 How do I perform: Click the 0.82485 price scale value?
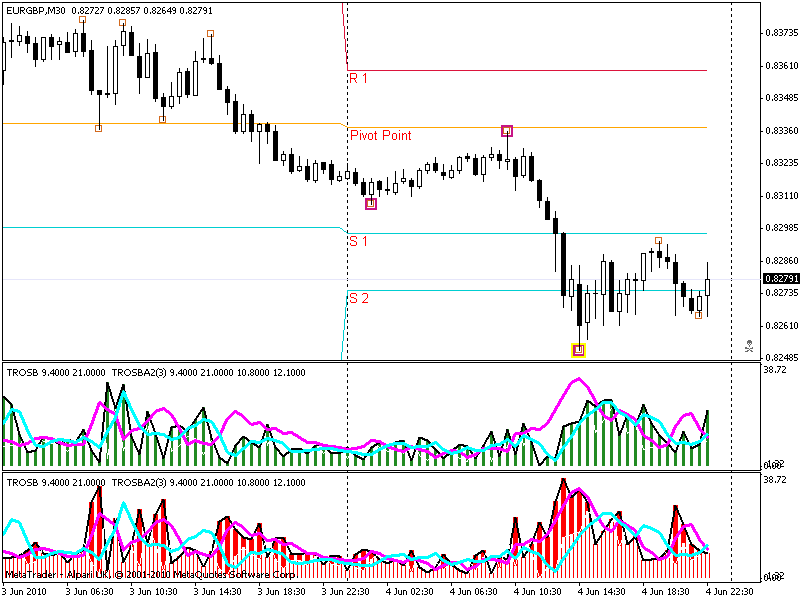(782, 358)
